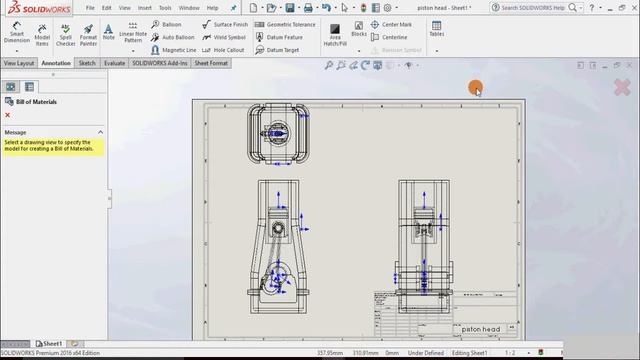Open Linear Note Pattern tool
The height and width of the screenshot is (360, 640).
[x=133, y=33]
